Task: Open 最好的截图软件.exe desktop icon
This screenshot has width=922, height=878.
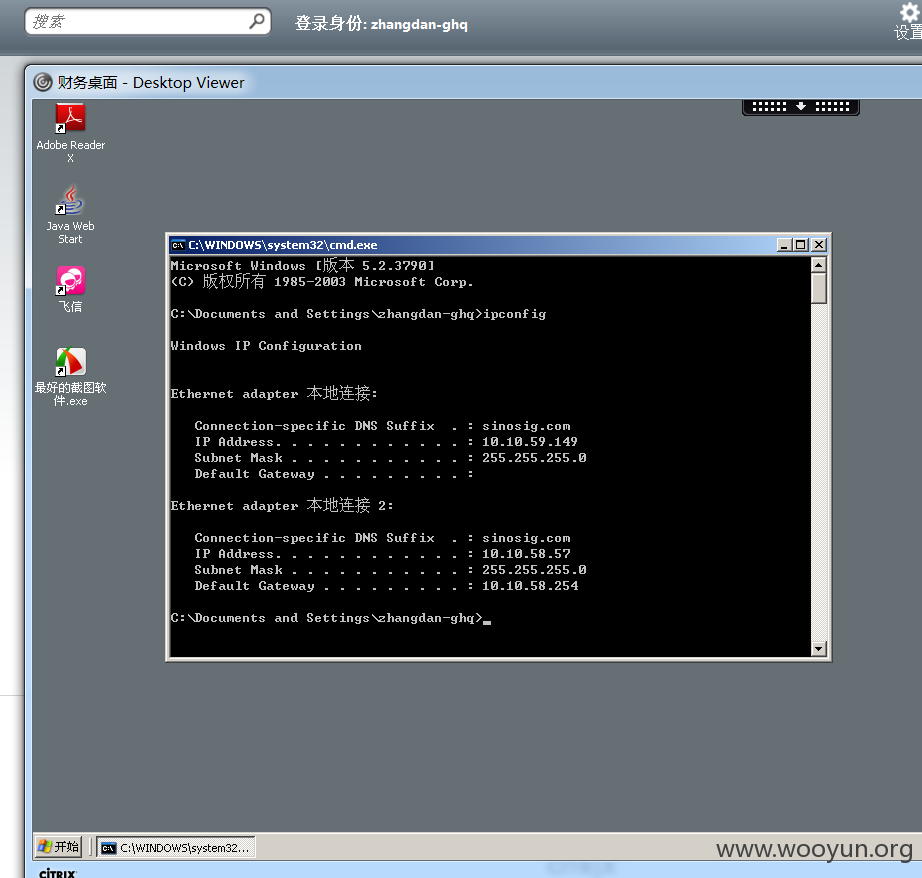Action: tap(71, 376)
